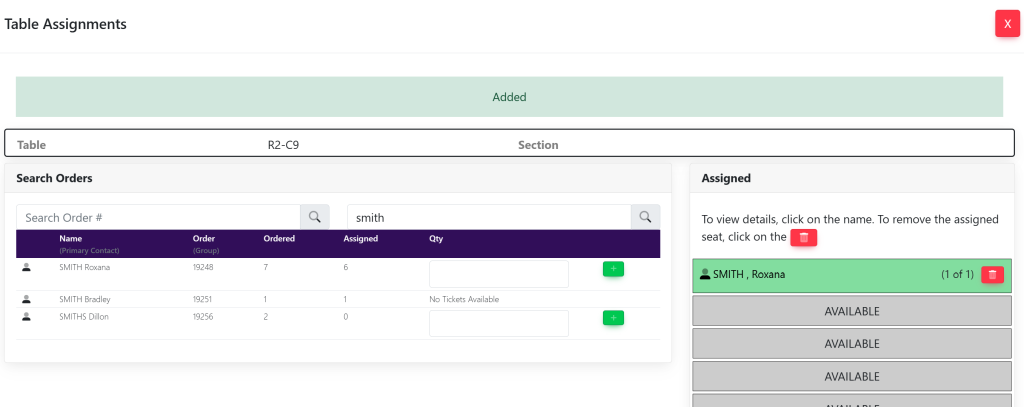
Task: Add seat using green plus for order 19248
Action: (x=614, y=269)
